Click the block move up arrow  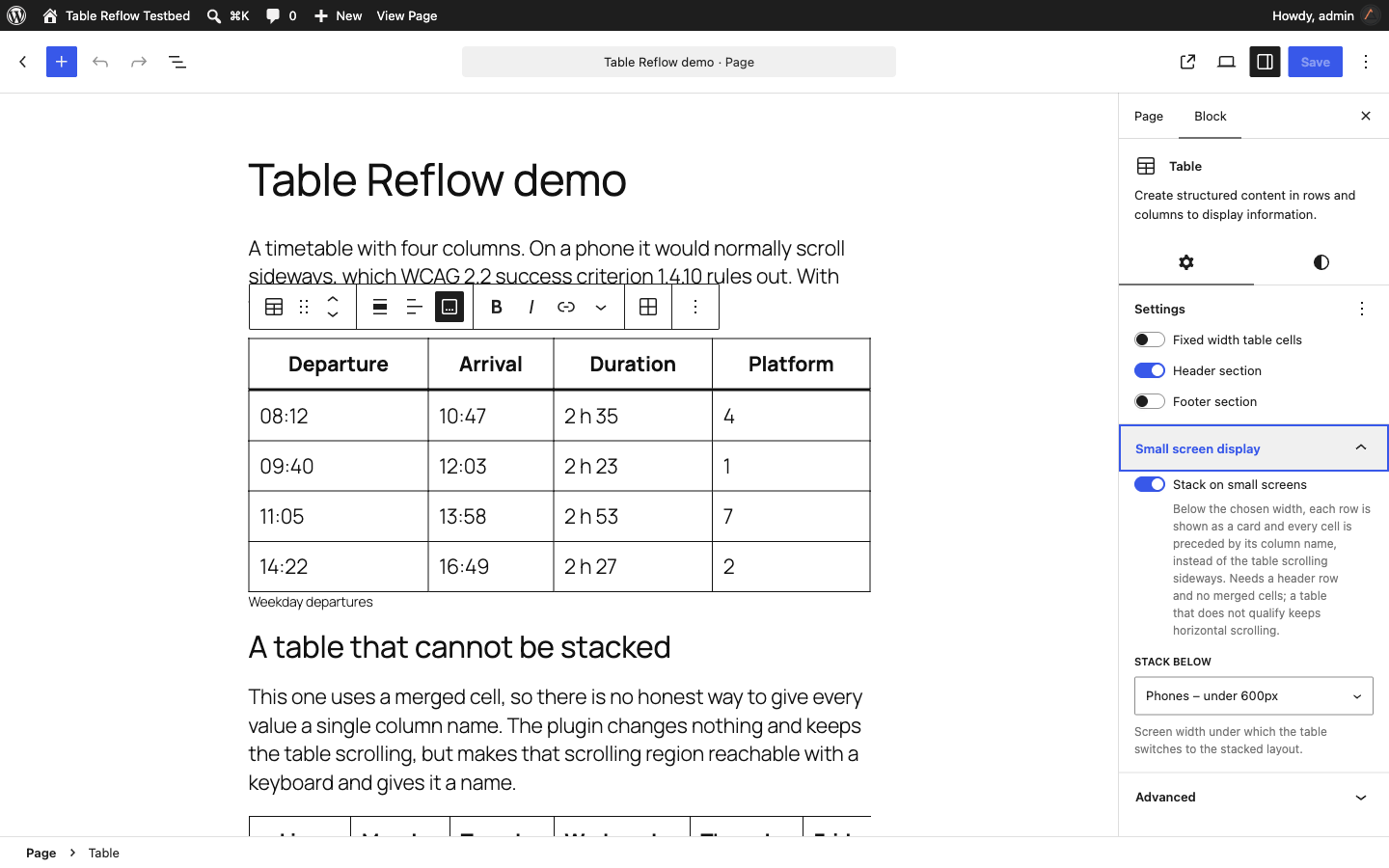click(x=333, y=299)
